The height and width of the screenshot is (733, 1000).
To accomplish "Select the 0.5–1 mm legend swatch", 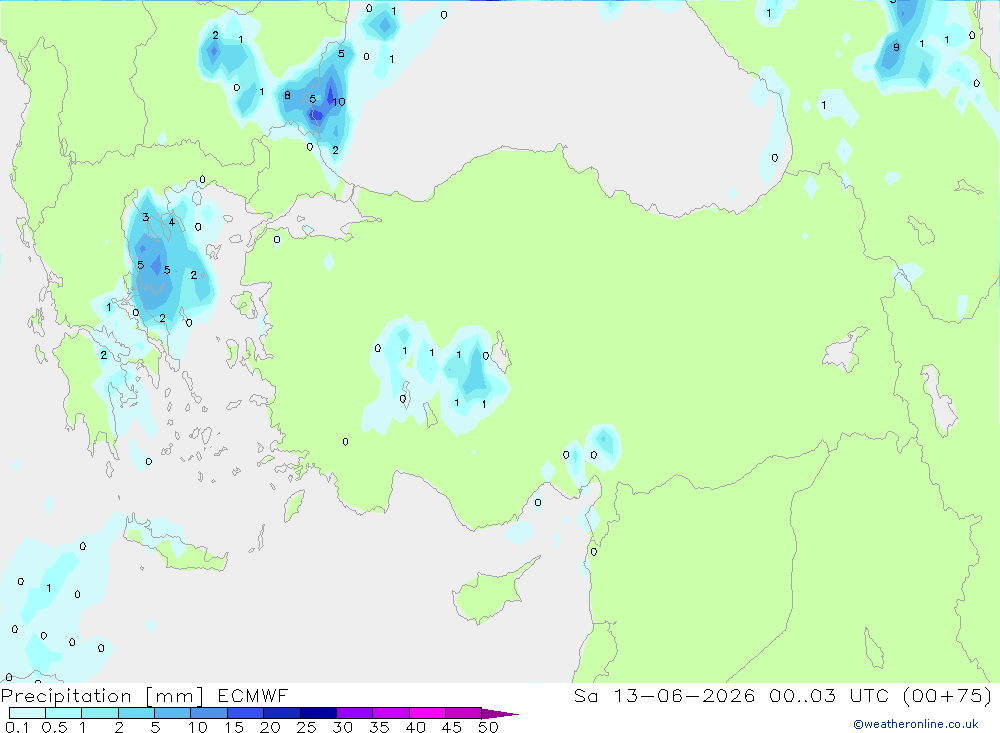I will point(63,713).
